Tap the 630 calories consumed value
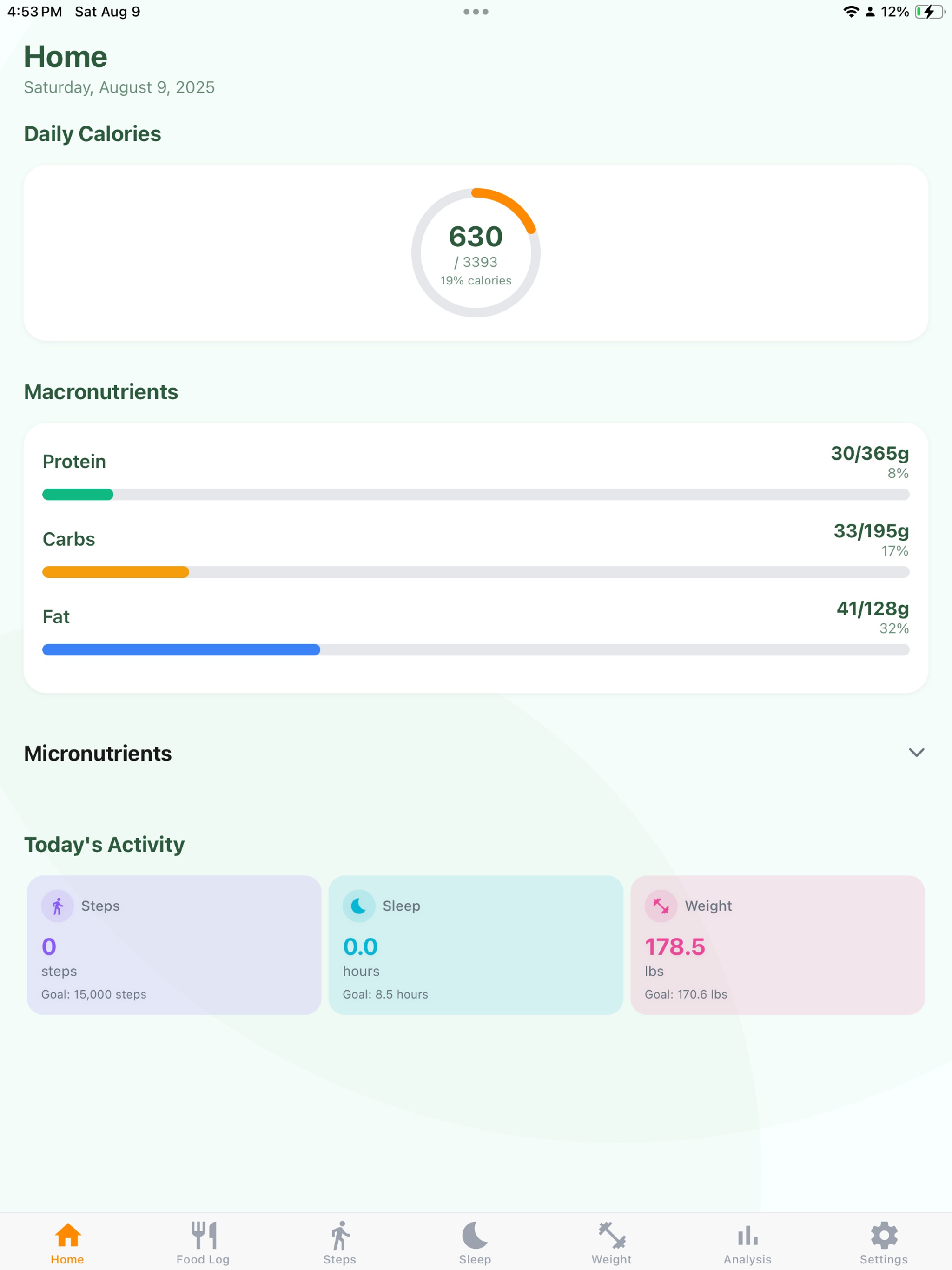The width and height of the screenshot is (952, 1270). coord(476,236)
